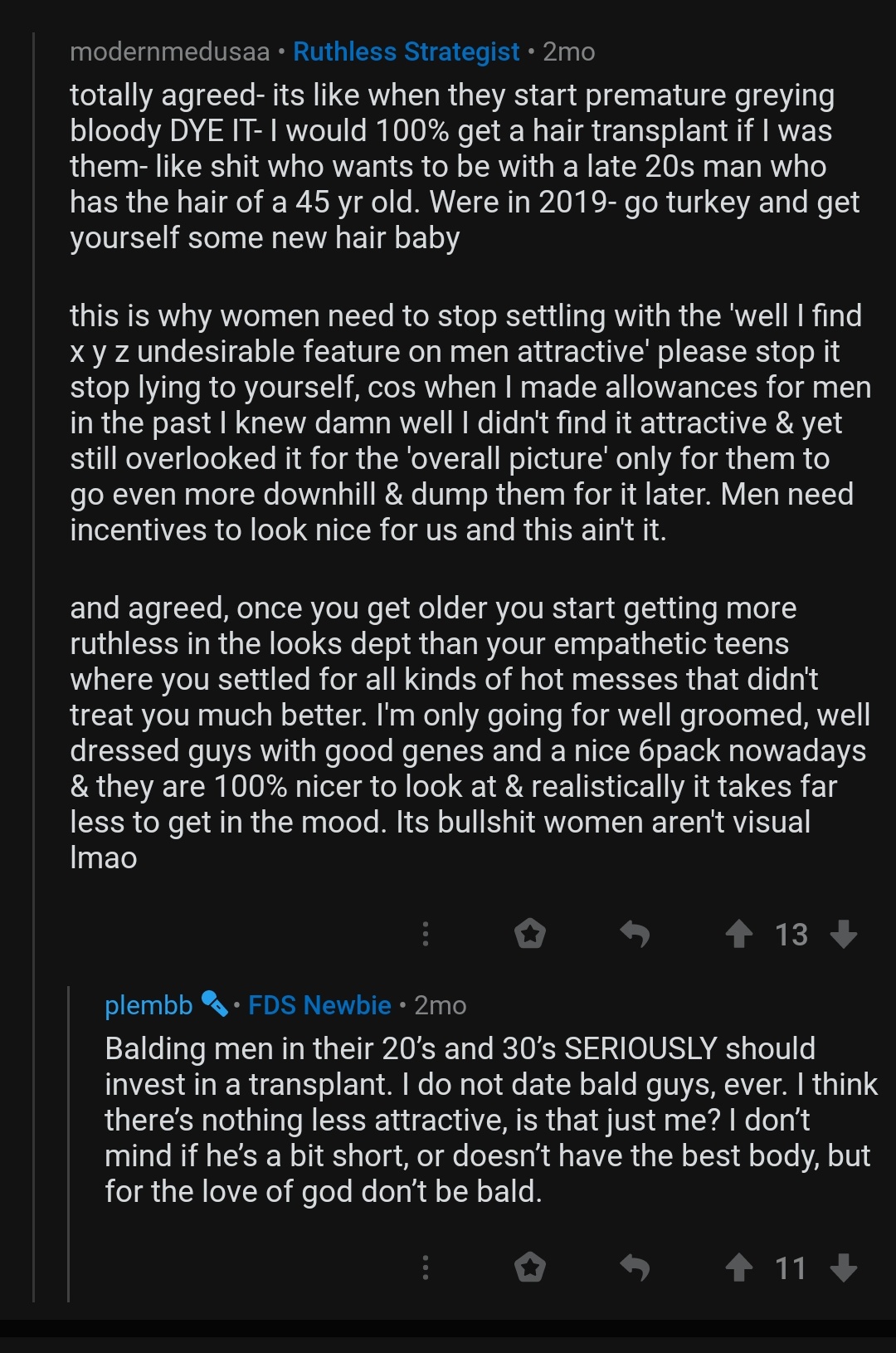
Task: Give award to modernmedusaa's comment
Action: coord(529,935)
